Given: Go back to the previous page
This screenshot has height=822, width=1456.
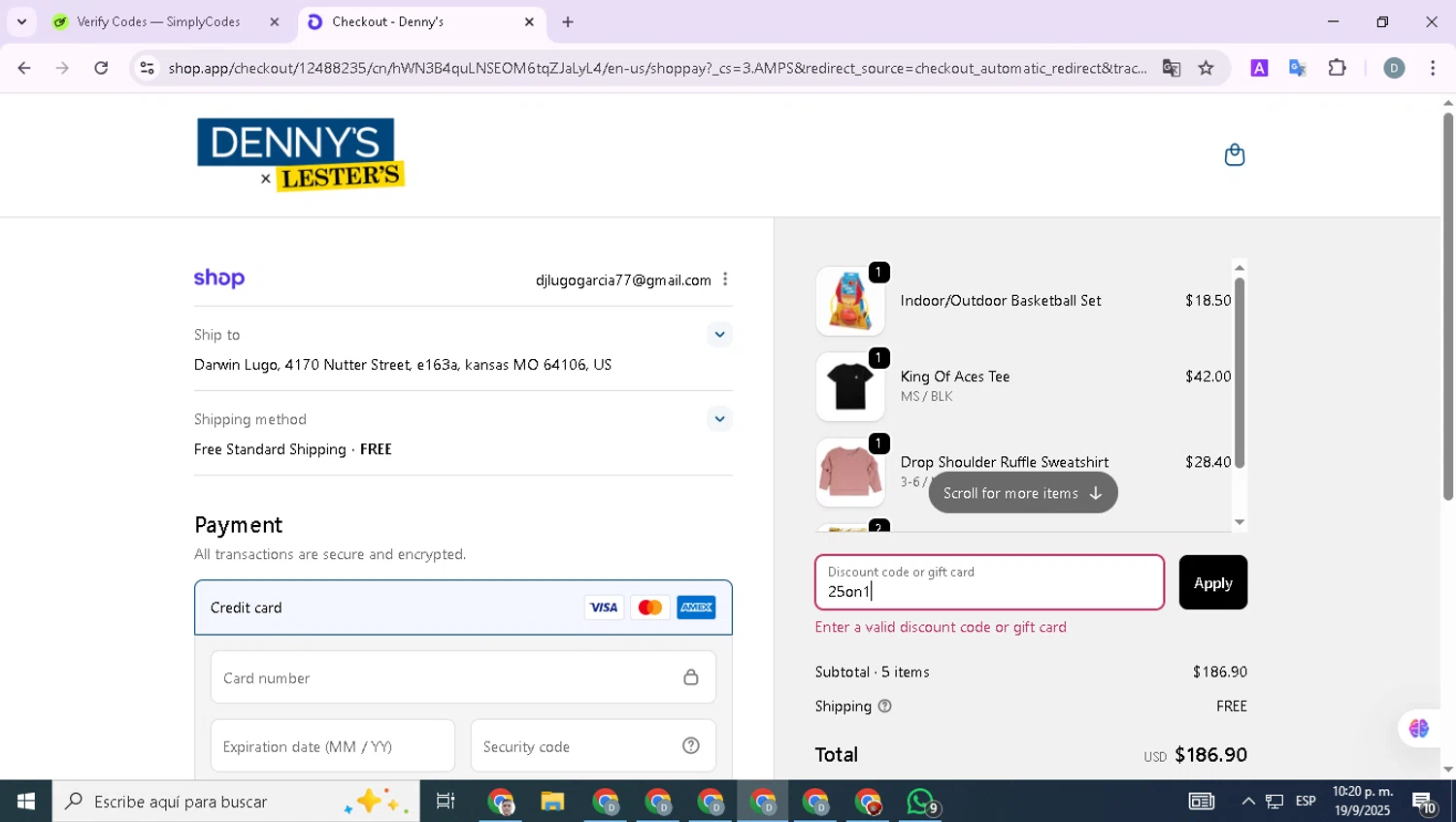Looking at the screenshot, I should pos(24,68).
